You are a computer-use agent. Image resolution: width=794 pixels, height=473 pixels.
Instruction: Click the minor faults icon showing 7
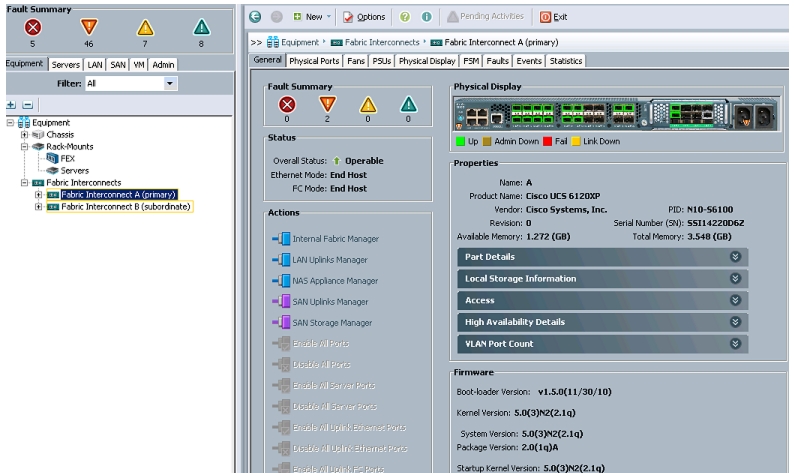click(145, 28)
